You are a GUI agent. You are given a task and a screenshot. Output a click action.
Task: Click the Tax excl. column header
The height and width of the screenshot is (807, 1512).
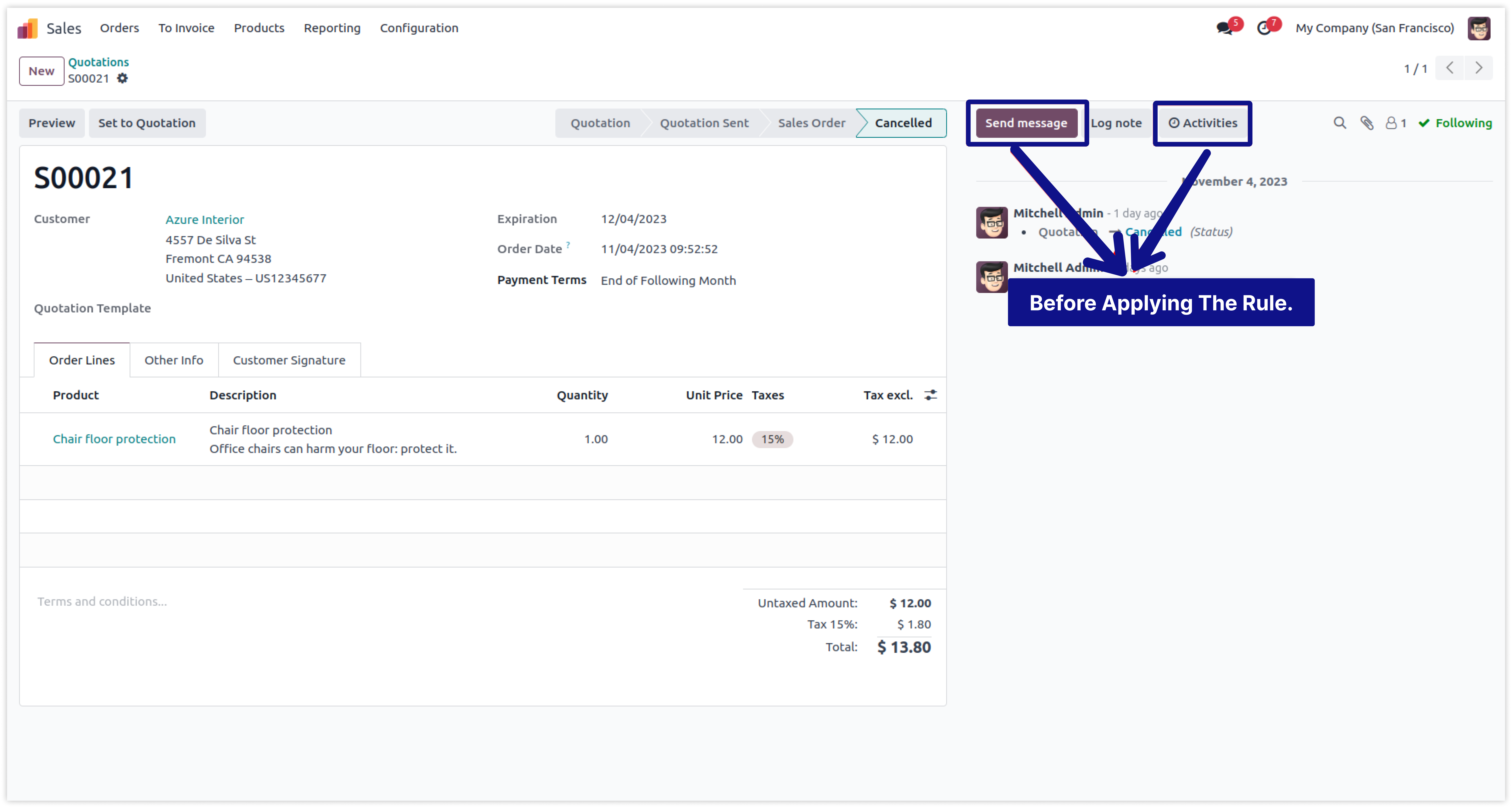pyautogui.click(x=888, y=395)
